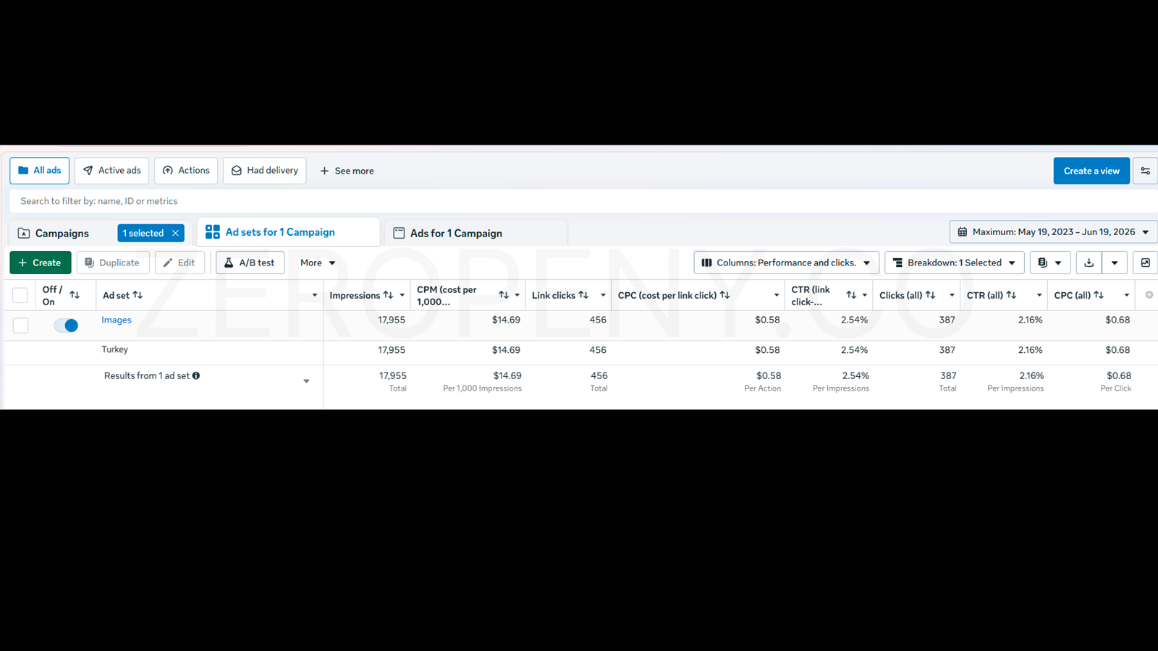1158x651 pixels.
Task: Sort by Link clicks arrows
Action: (583, 296)
